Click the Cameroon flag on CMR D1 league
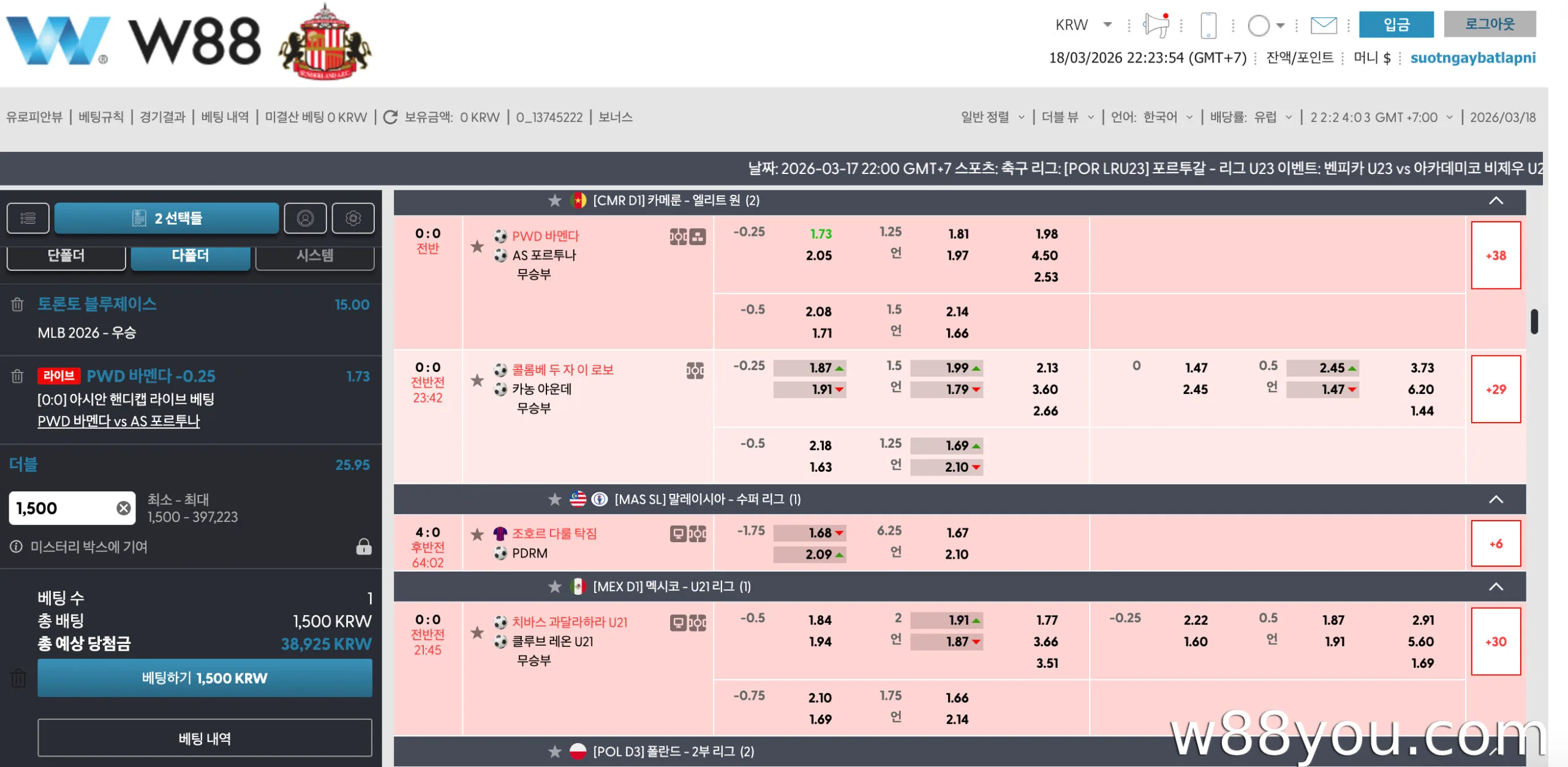 click(578, 200)
